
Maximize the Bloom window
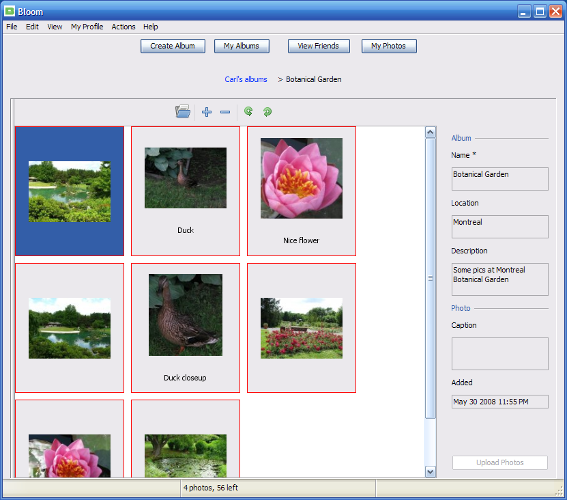click(x=540, y=12)
